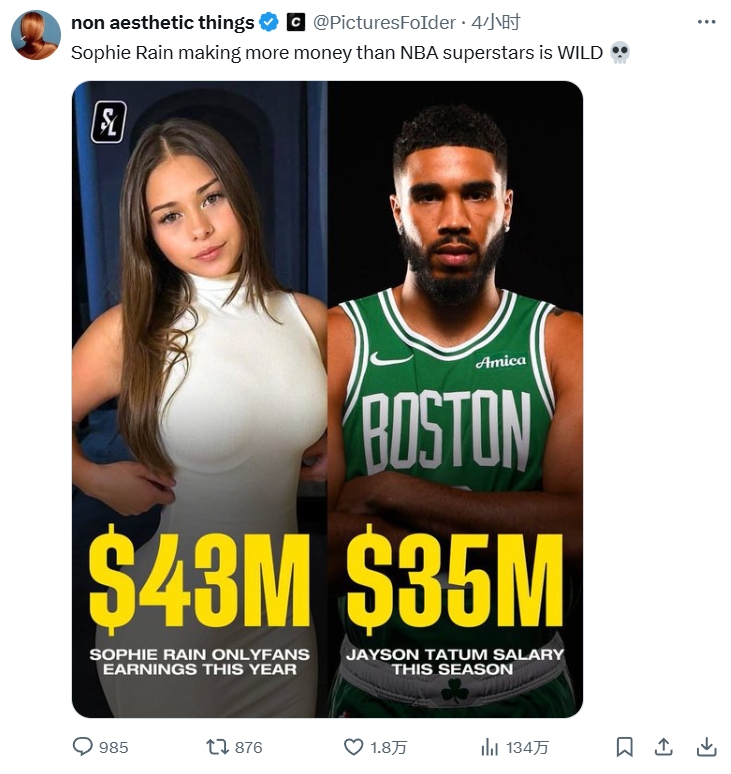Open the non aesthetic things profile avatar
The height and width of the screenshot is (774, 731).
point(36,36)
